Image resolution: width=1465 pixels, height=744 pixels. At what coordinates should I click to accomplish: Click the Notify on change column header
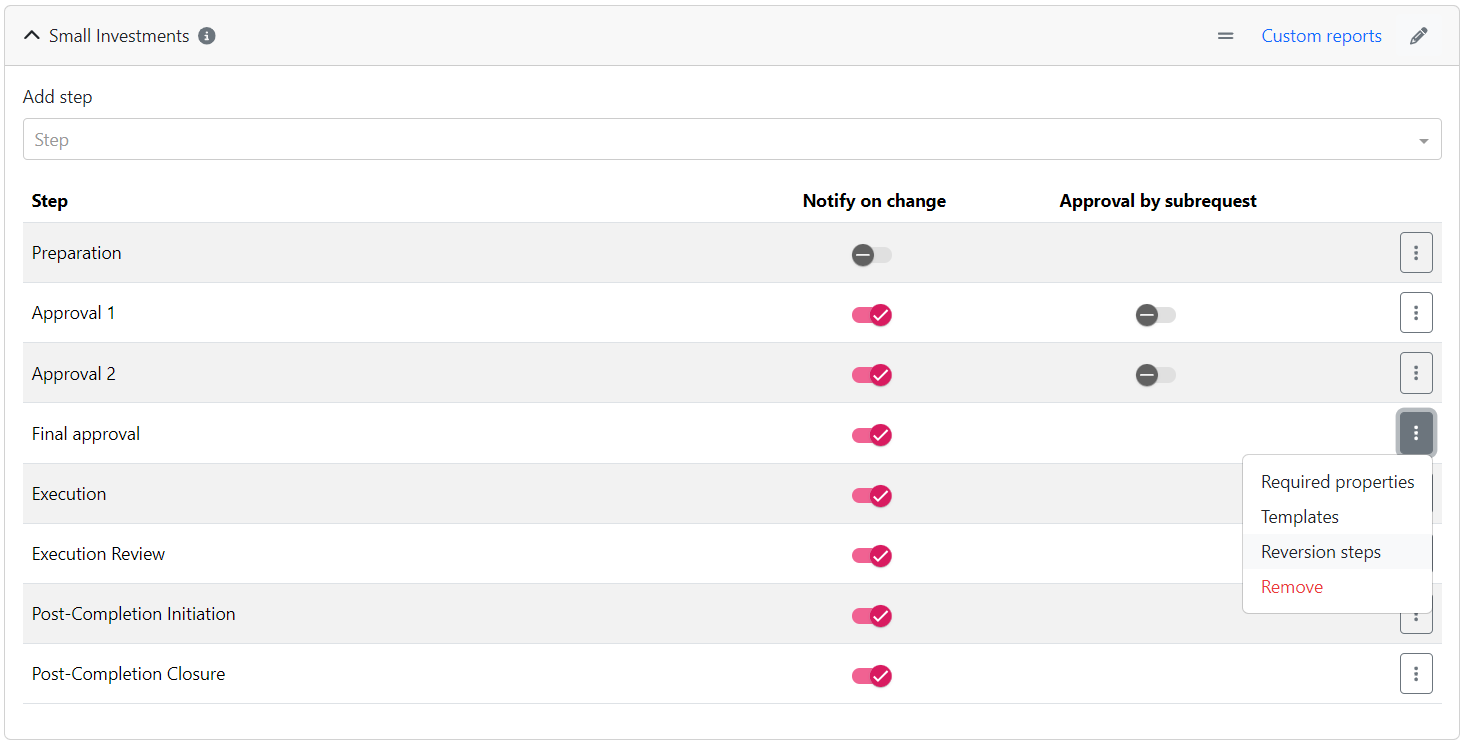(x=874, y=201)
